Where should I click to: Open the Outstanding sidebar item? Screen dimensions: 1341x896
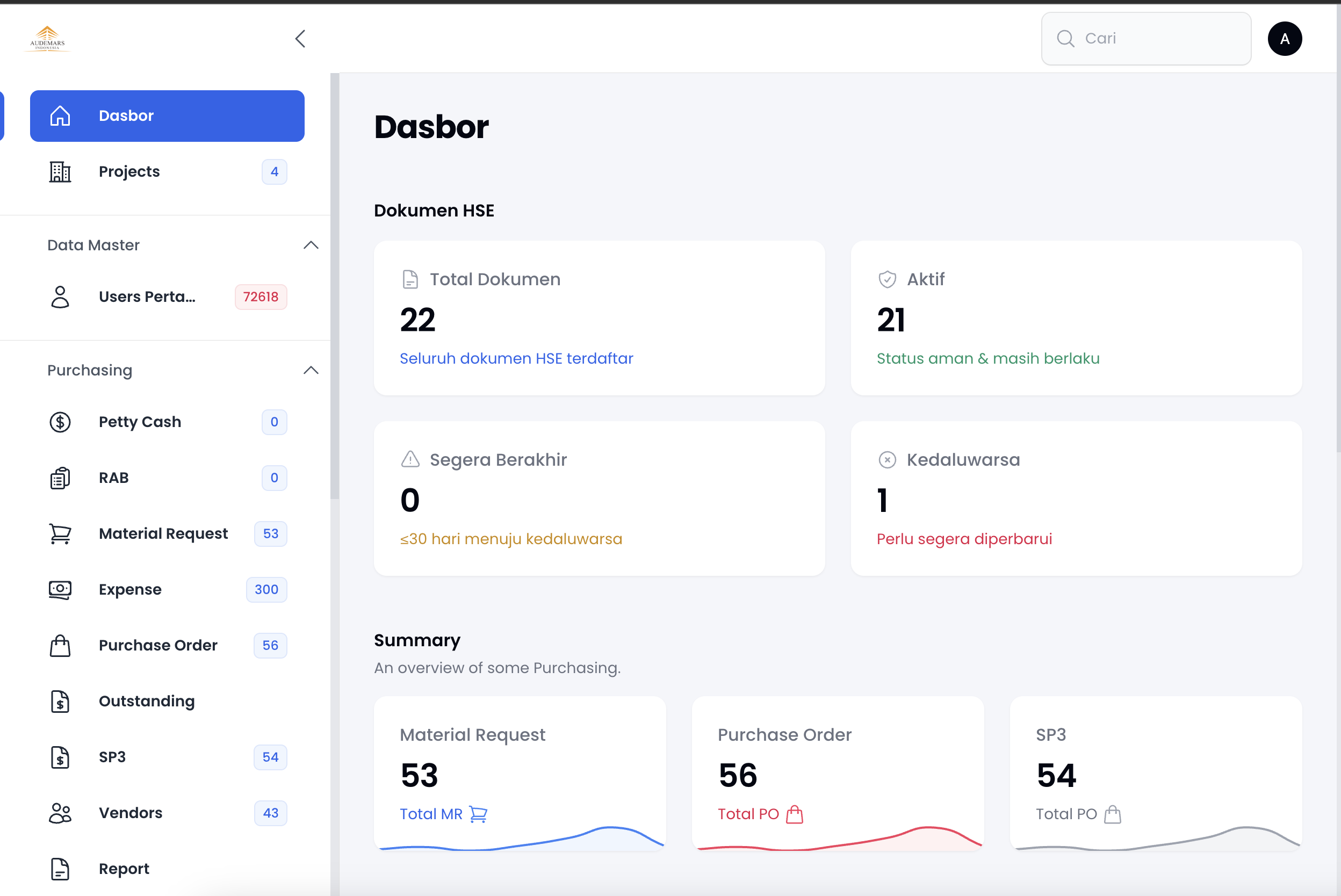click(x=146, y=701)
